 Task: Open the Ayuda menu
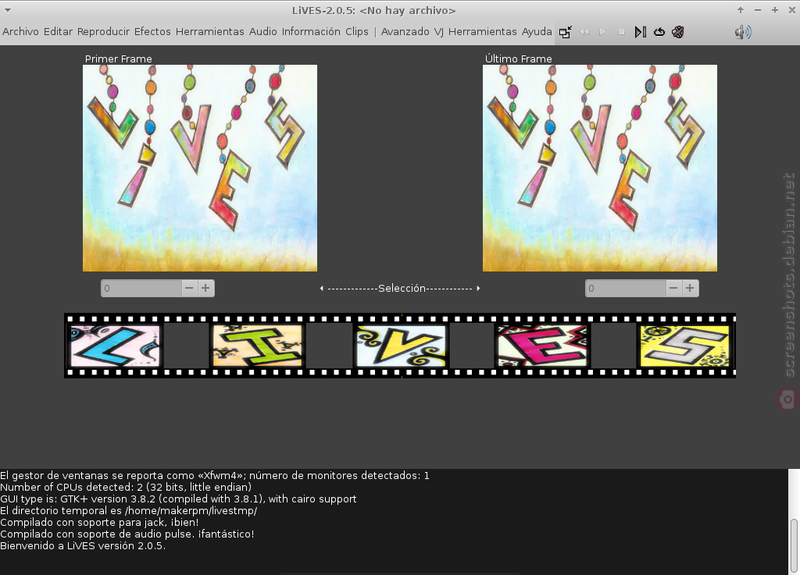tap(537, 32)
